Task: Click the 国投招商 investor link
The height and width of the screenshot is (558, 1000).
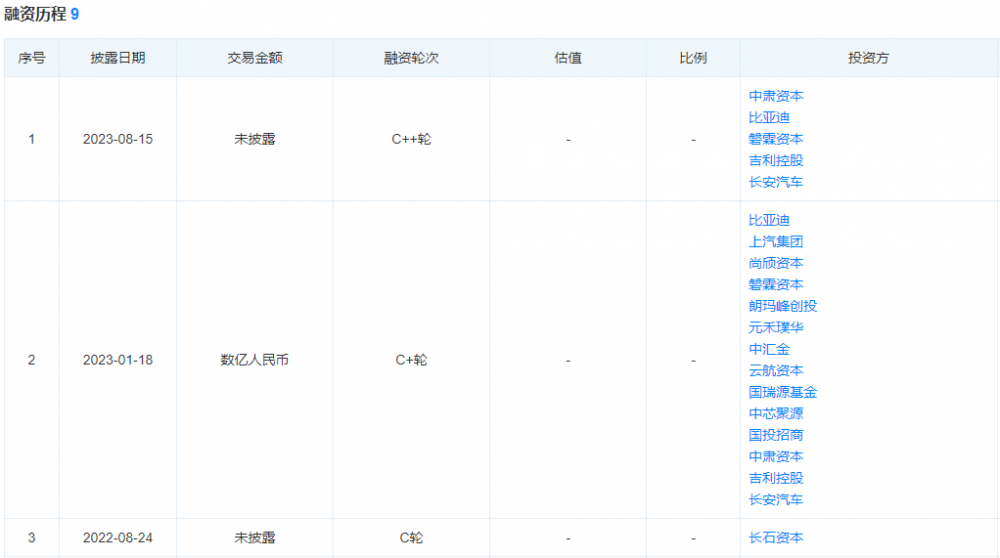Action: pyautogui.click(x=776, y=435)
